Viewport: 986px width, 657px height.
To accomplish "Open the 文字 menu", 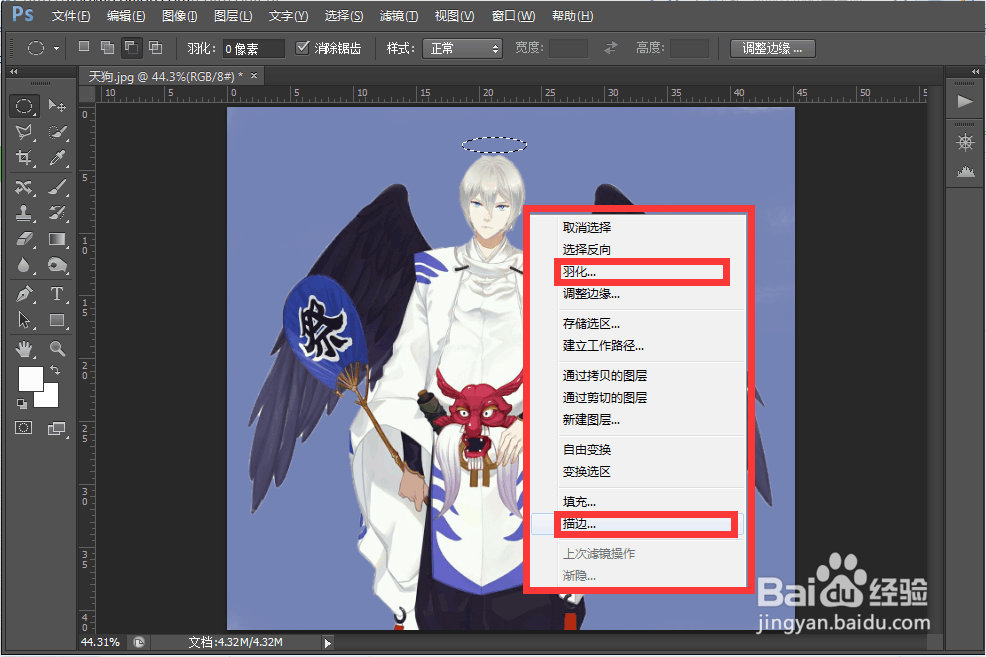I will pos(288,16).
